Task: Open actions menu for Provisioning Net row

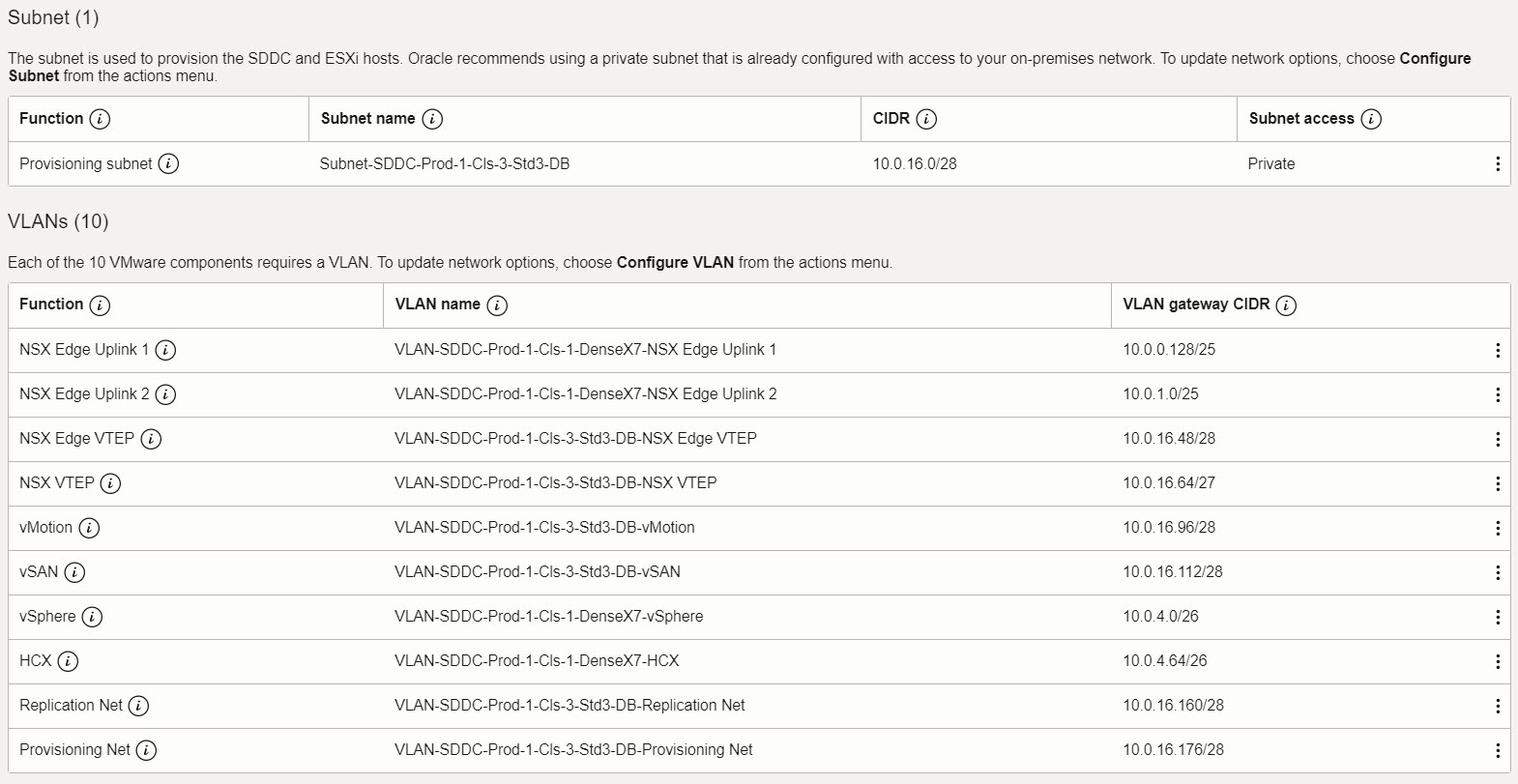Action: pos(1498,750)
